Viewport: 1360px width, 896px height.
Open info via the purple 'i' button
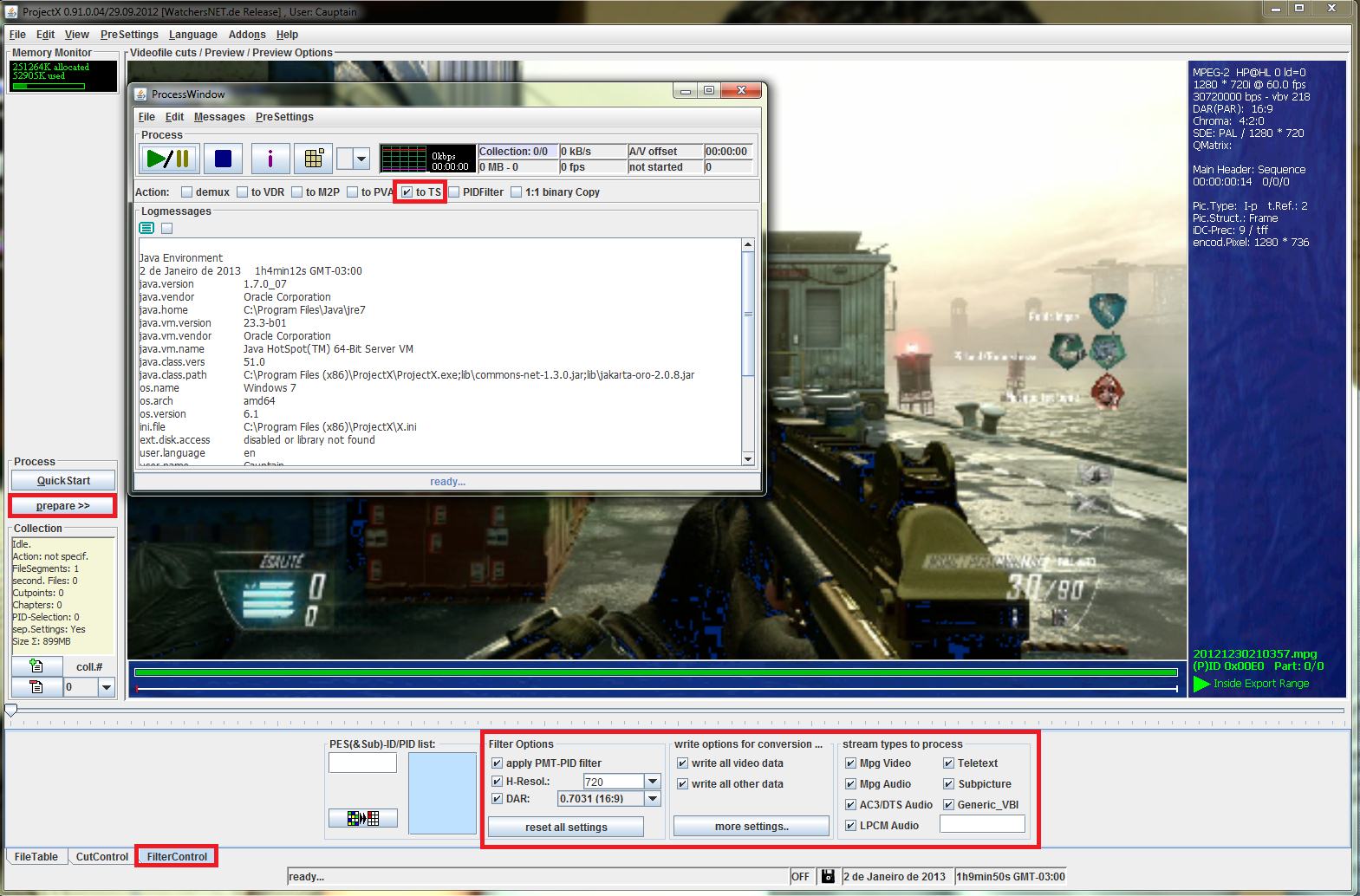270,159
